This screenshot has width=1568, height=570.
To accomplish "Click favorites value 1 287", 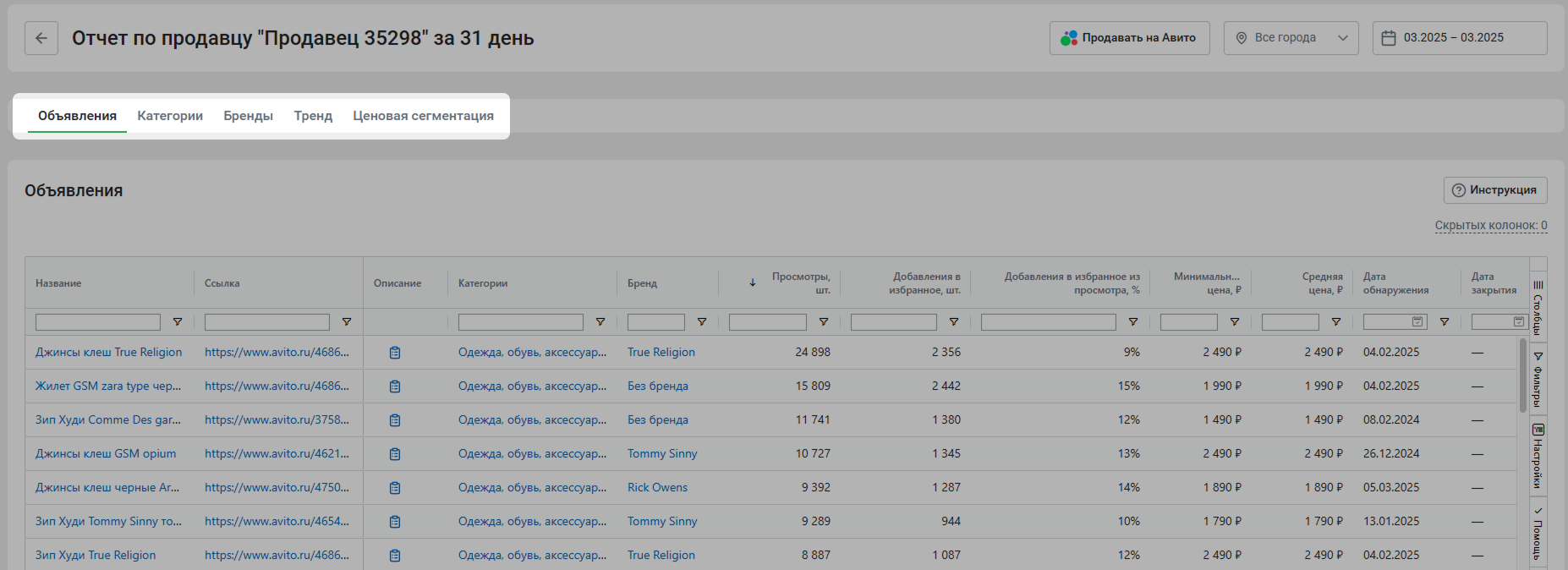I will [x=946, y=488].
